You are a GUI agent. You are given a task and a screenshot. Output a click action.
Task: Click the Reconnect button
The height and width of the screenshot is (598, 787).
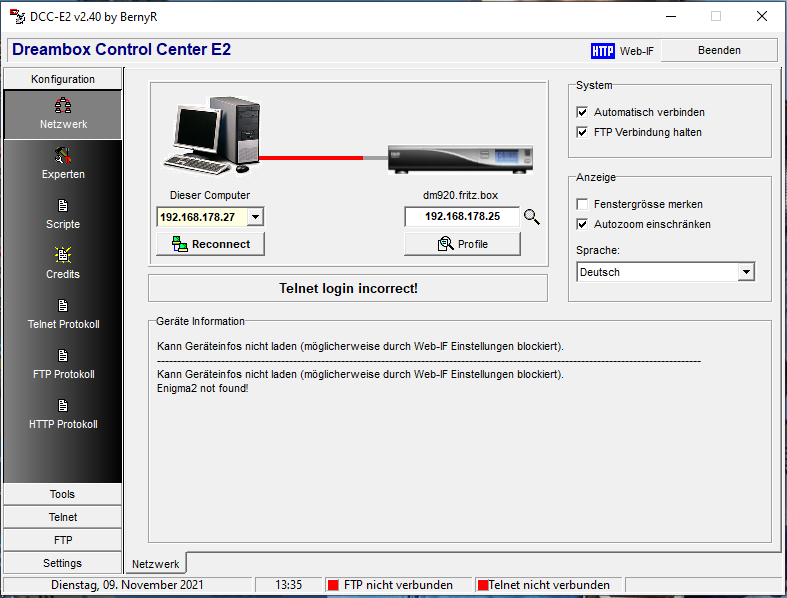click(210, 244)
